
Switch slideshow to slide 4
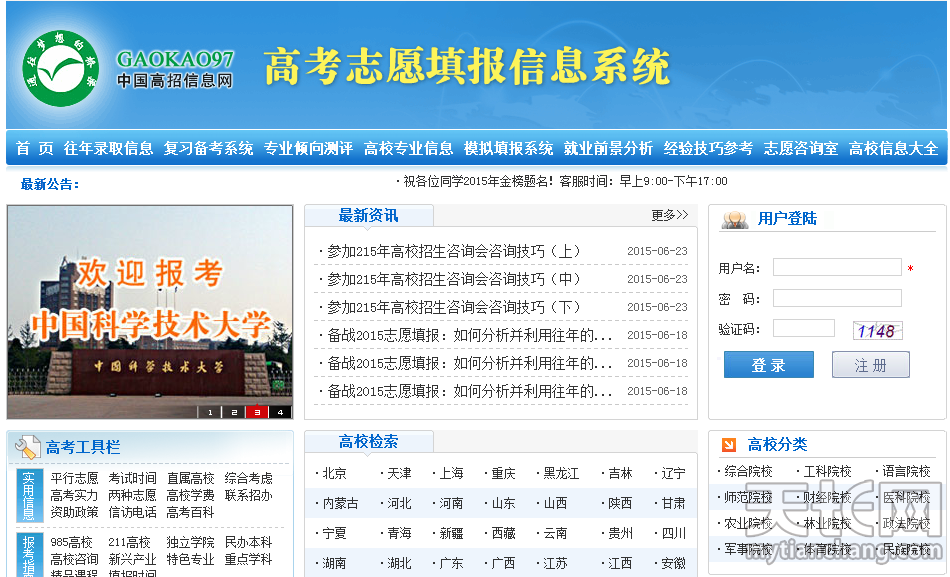click(280, 412)
